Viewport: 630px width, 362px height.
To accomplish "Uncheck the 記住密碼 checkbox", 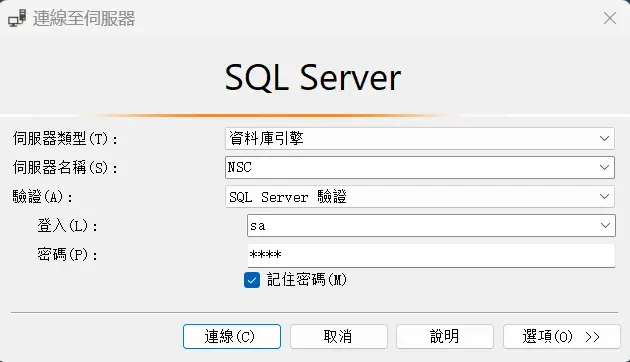I will coord(252,280).
